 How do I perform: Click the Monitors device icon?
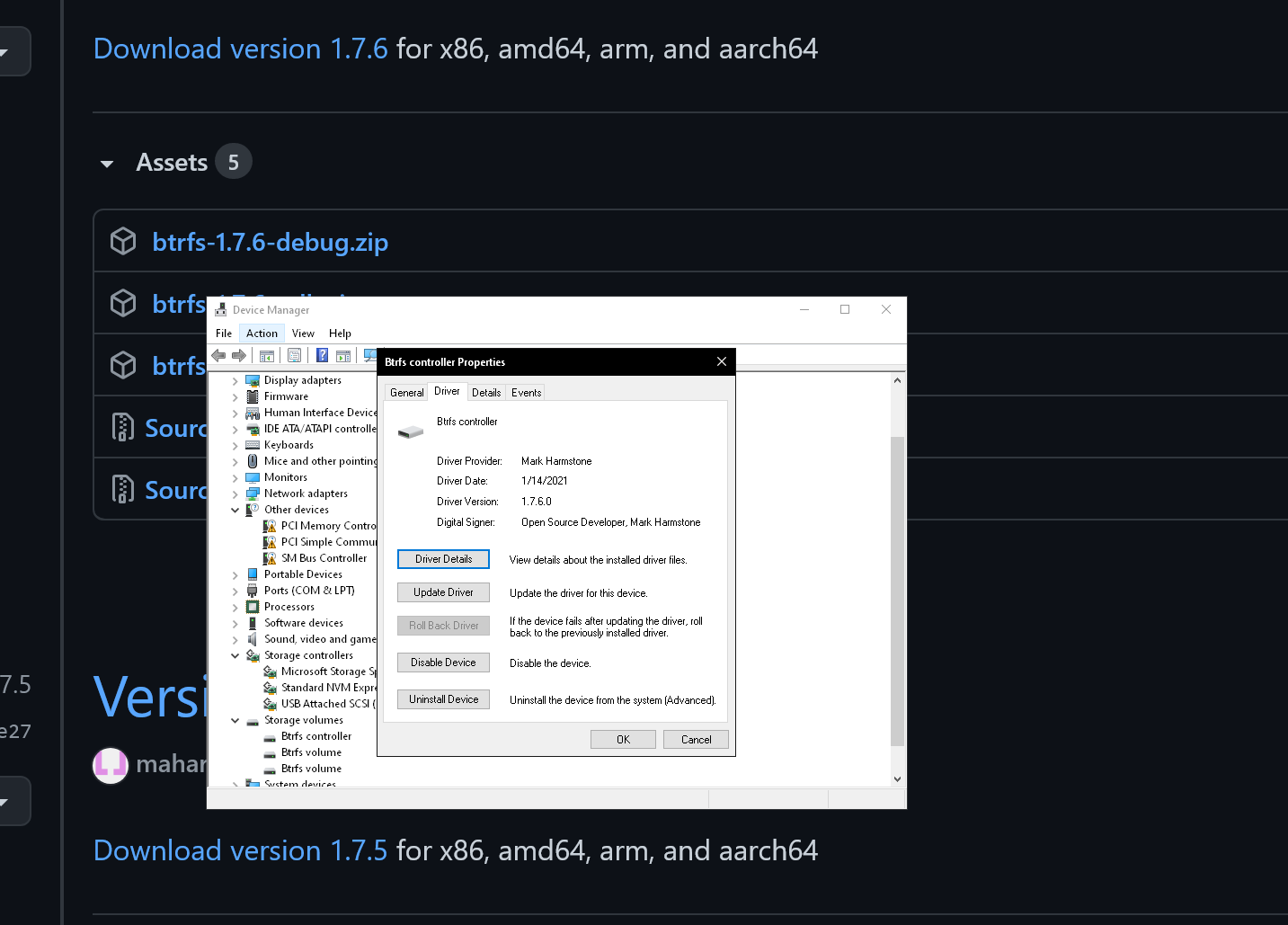254,476
